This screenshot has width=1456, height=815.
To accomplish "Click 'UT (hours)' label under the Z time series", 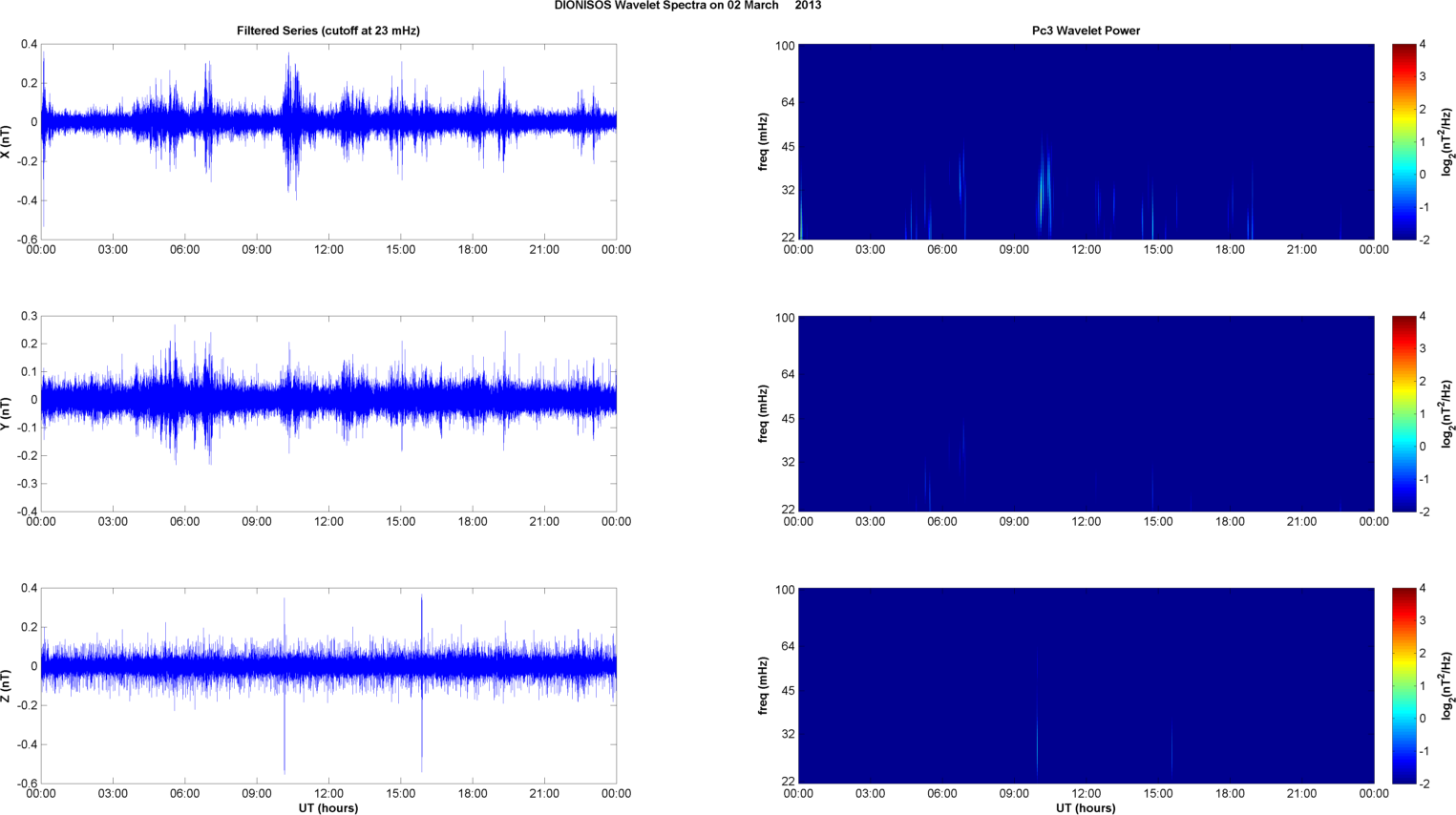I will [x=328, y=808].
